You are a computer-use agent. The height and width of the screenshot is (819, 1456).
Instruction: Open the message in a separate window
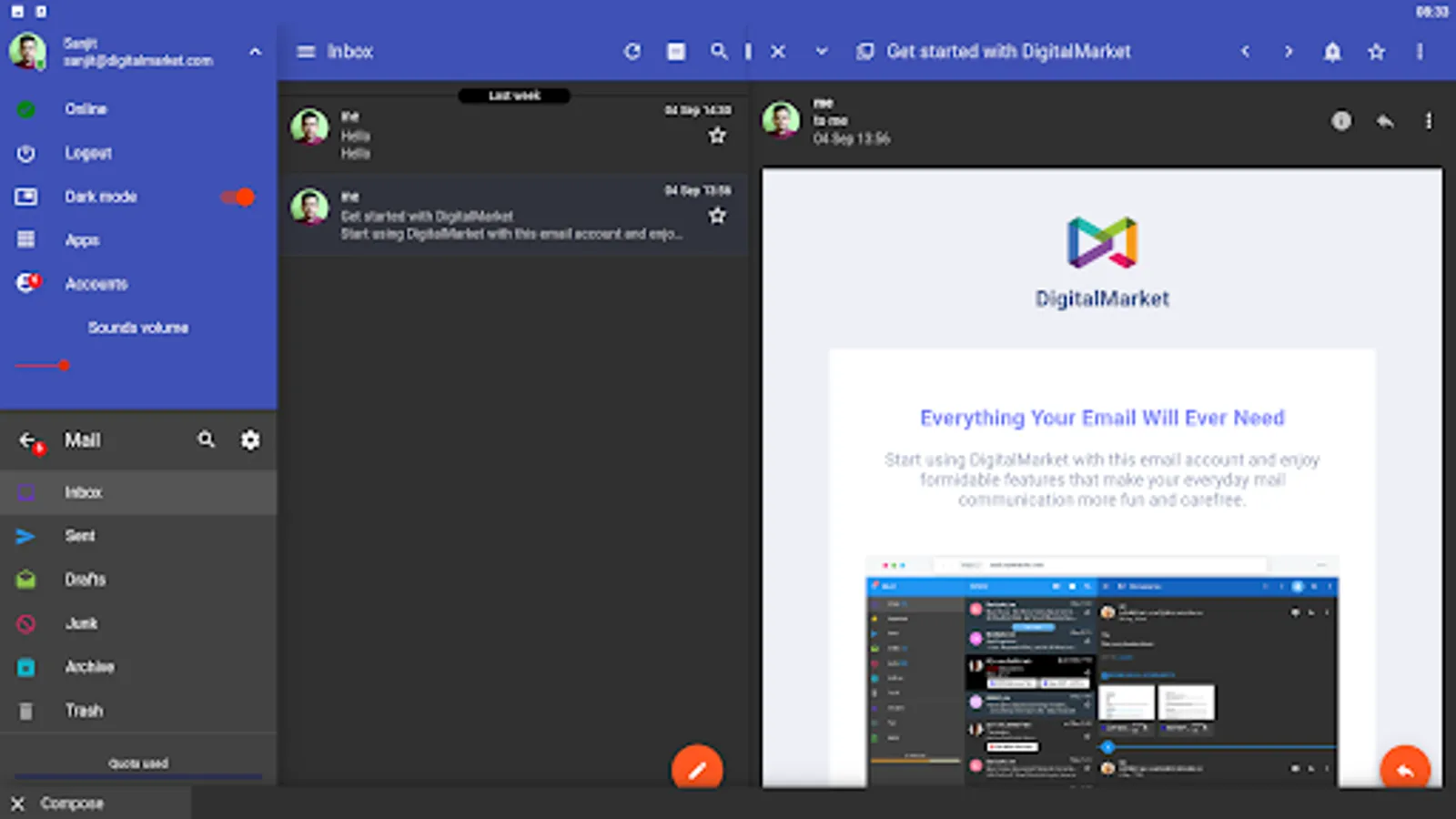click(x=864, y=52)
